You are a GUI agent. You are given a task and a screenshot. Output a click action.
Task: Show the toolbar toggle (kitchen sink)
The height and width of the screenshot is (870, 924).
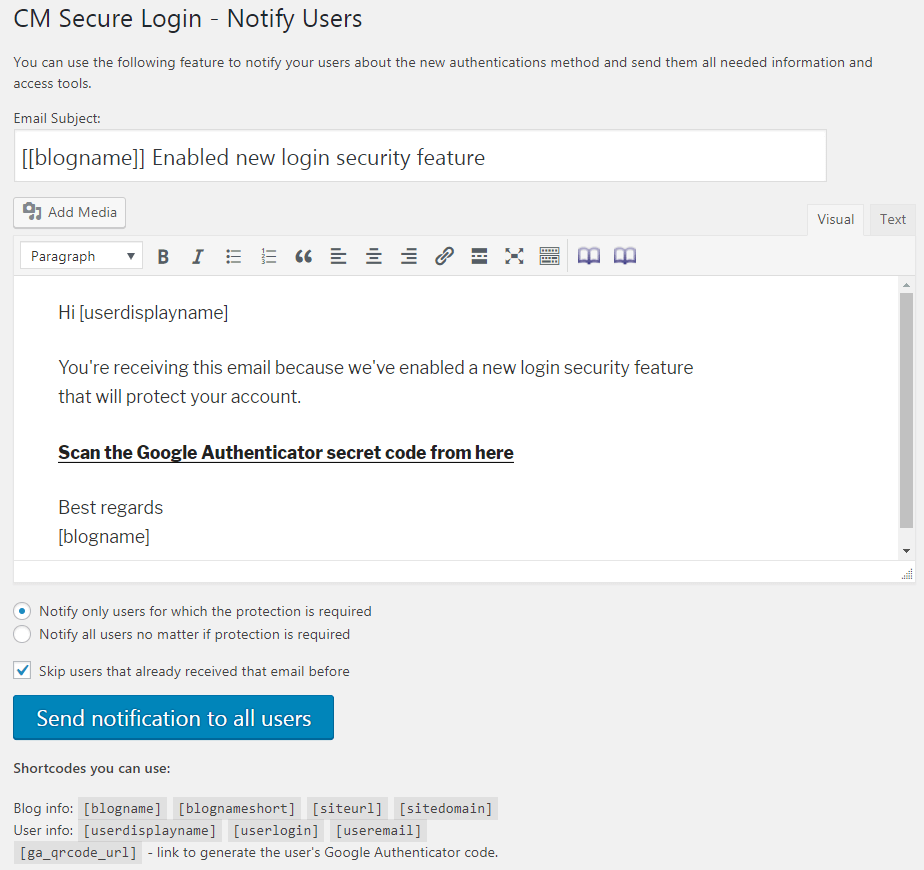point(549,257)
